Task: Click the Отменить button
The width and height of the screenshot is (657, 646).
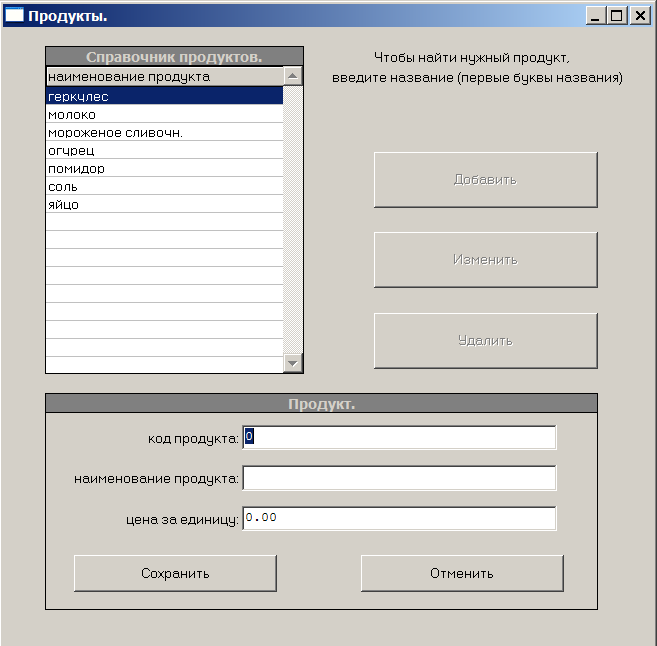Action: point(462,573)
